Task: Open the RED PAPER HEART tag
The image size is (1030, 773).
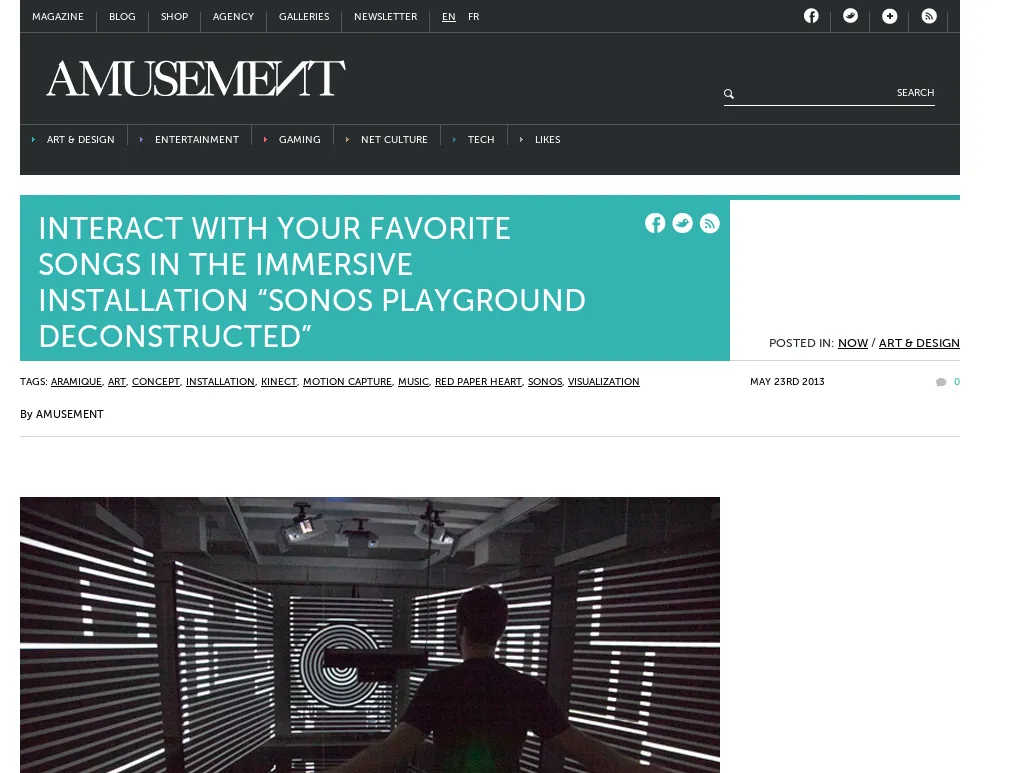Action: (478, 382)
